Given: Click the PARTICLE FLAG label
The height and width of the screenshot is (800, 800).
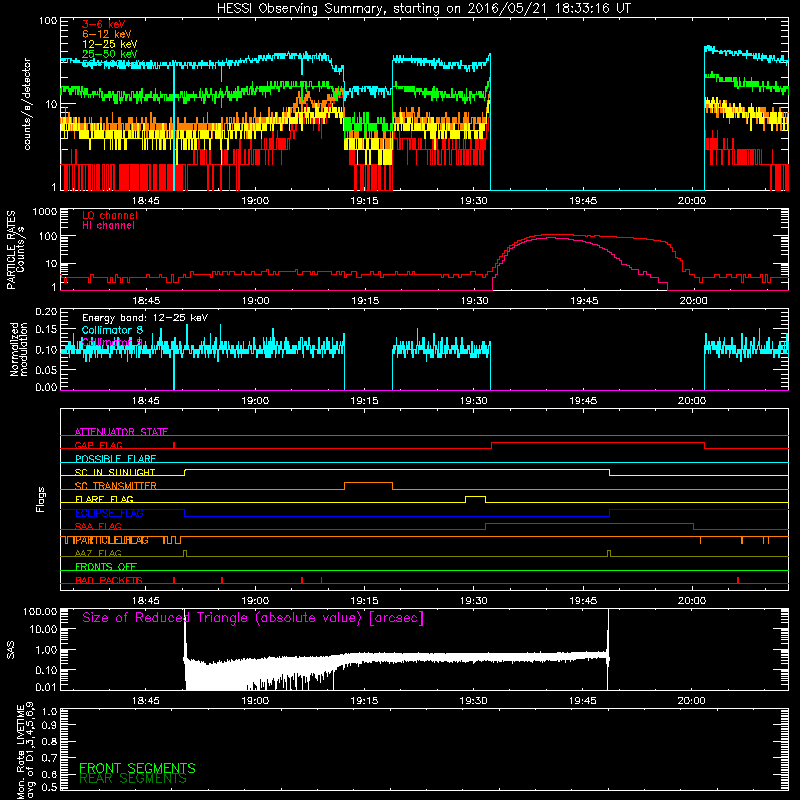Looking at the screenshot, I should click(112, 540).
